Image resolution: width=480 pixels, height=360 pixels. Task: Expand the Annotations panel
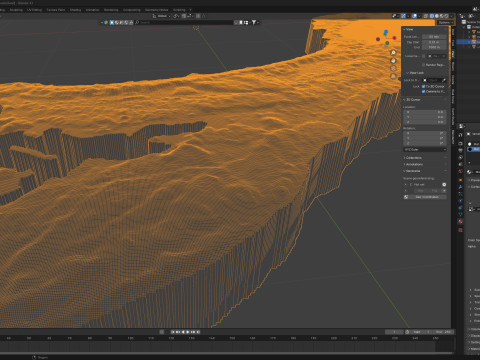tap(425, 164)
